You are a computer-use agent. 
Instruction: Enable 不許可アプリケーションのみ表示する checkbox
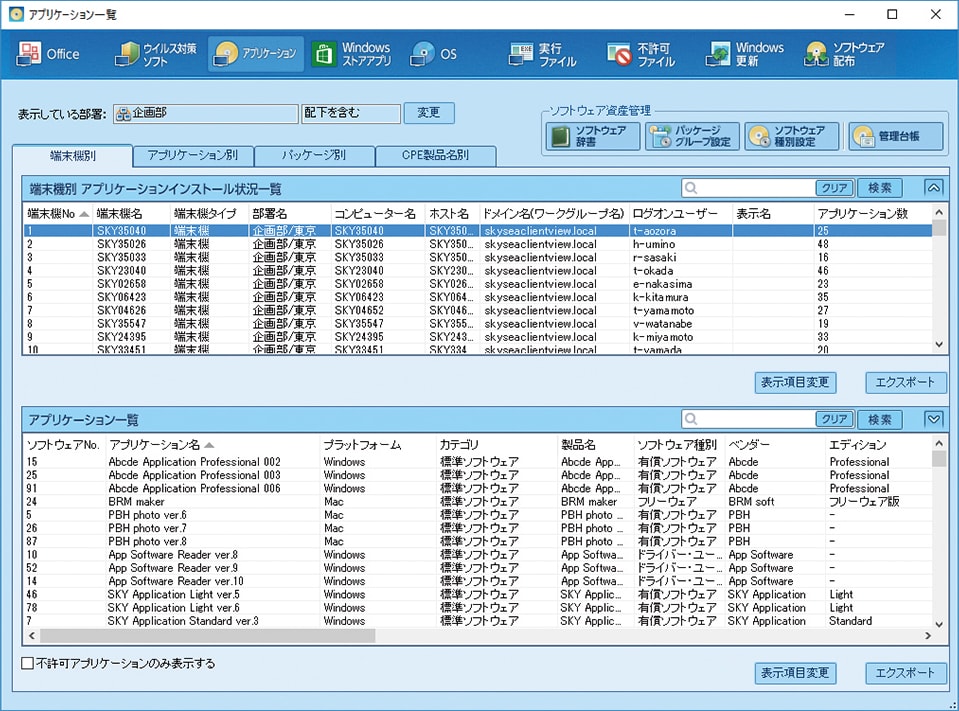click(28, 663)
